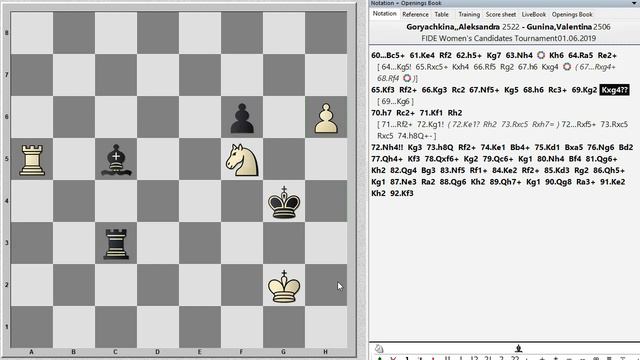The image size is (640, 360).
Task: Open the Table tab
Action: point(441,14)
